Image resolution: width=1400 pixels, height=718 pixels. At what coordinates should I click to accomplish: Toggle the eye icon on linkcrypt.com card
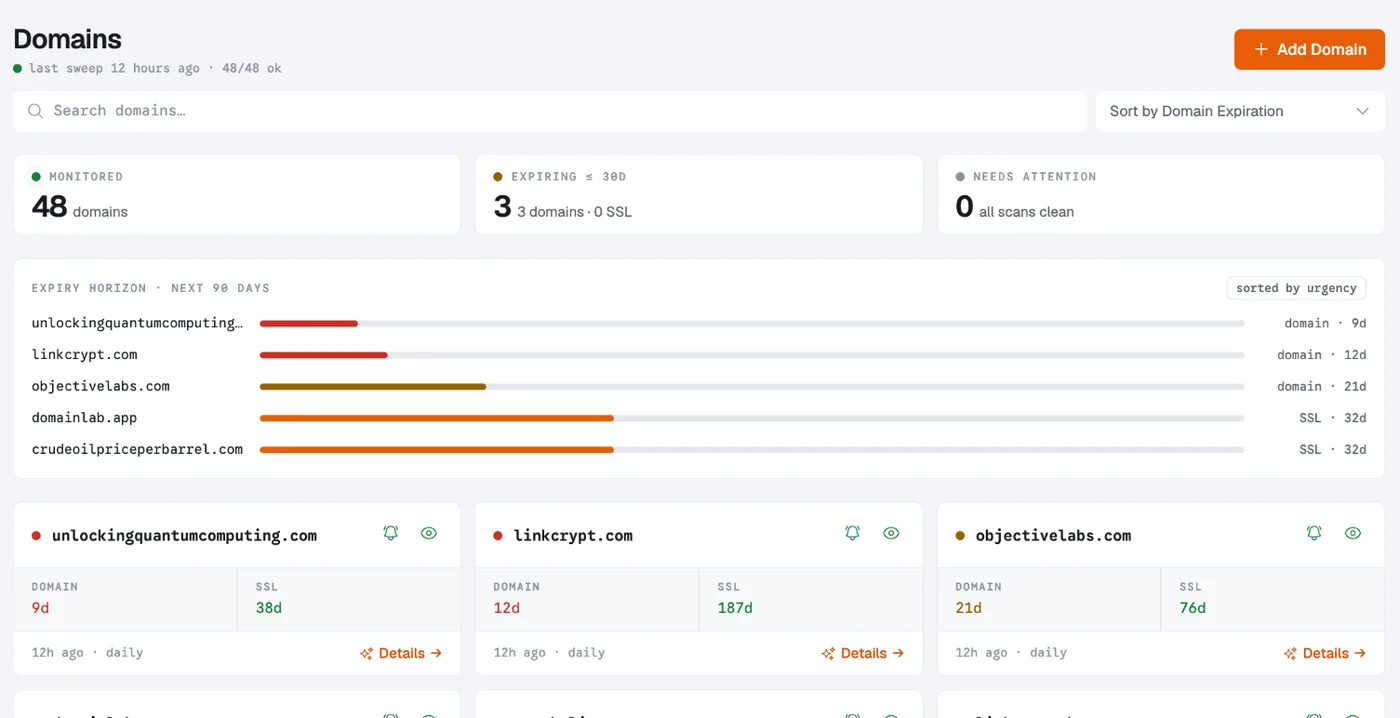(x=891, y=533)
